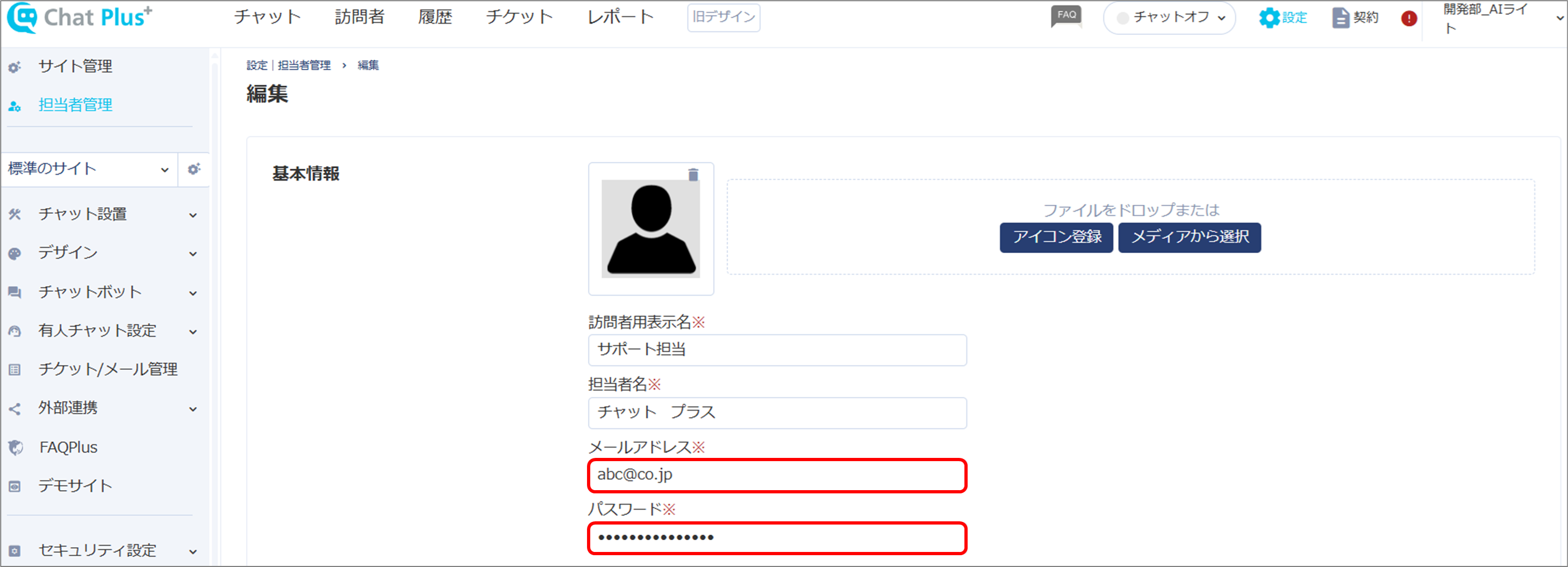Open the FAQ speech bubble icon
The image size is (1568, 567).
coord(1066,17)
